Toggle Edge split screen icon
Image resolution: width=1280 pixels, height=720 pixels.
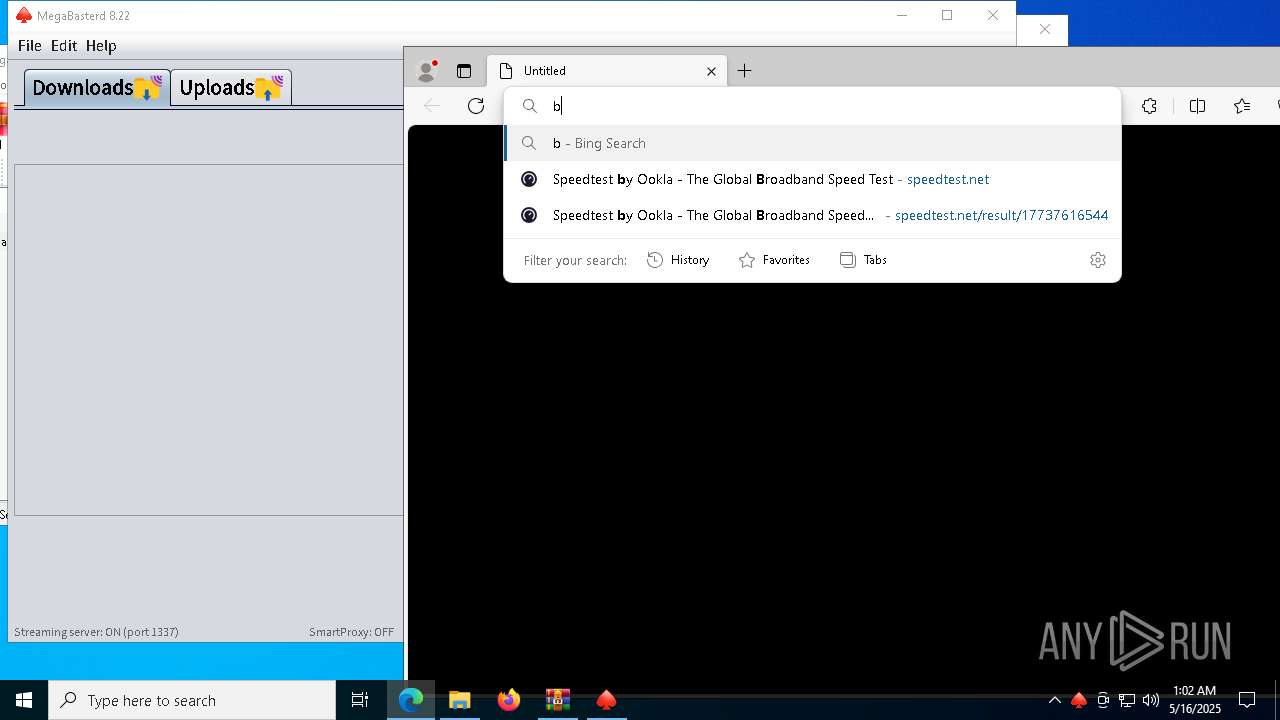pyautogui.click(x=1197, y=106)
